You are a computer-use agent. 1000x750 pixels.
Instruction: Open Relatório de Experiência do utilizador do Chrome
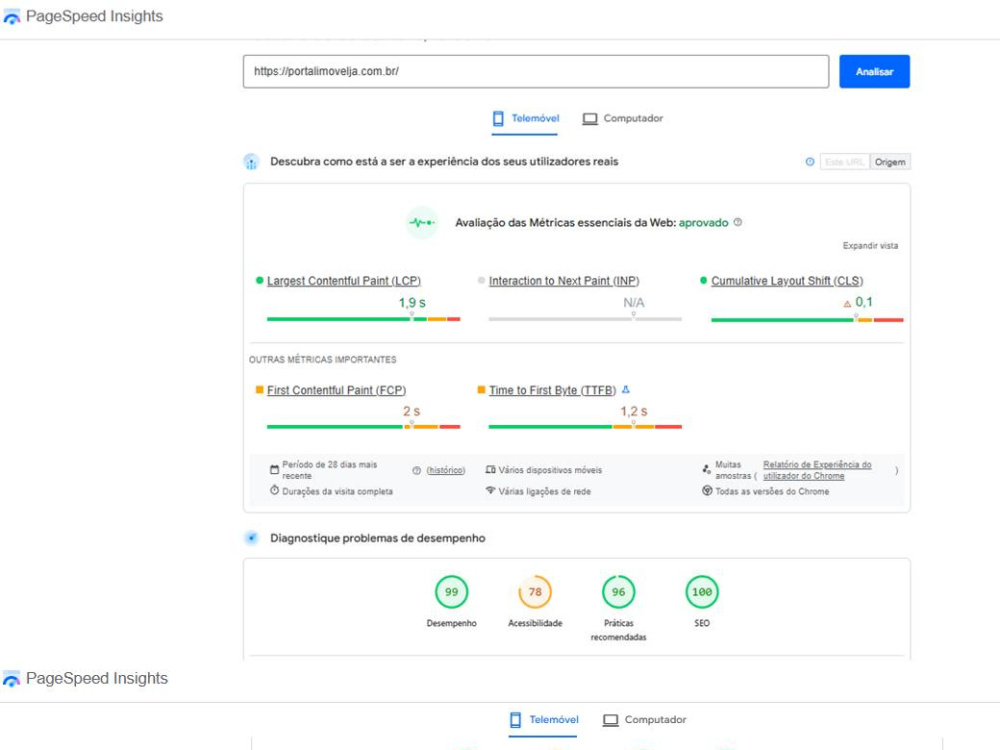pos(817,470)
